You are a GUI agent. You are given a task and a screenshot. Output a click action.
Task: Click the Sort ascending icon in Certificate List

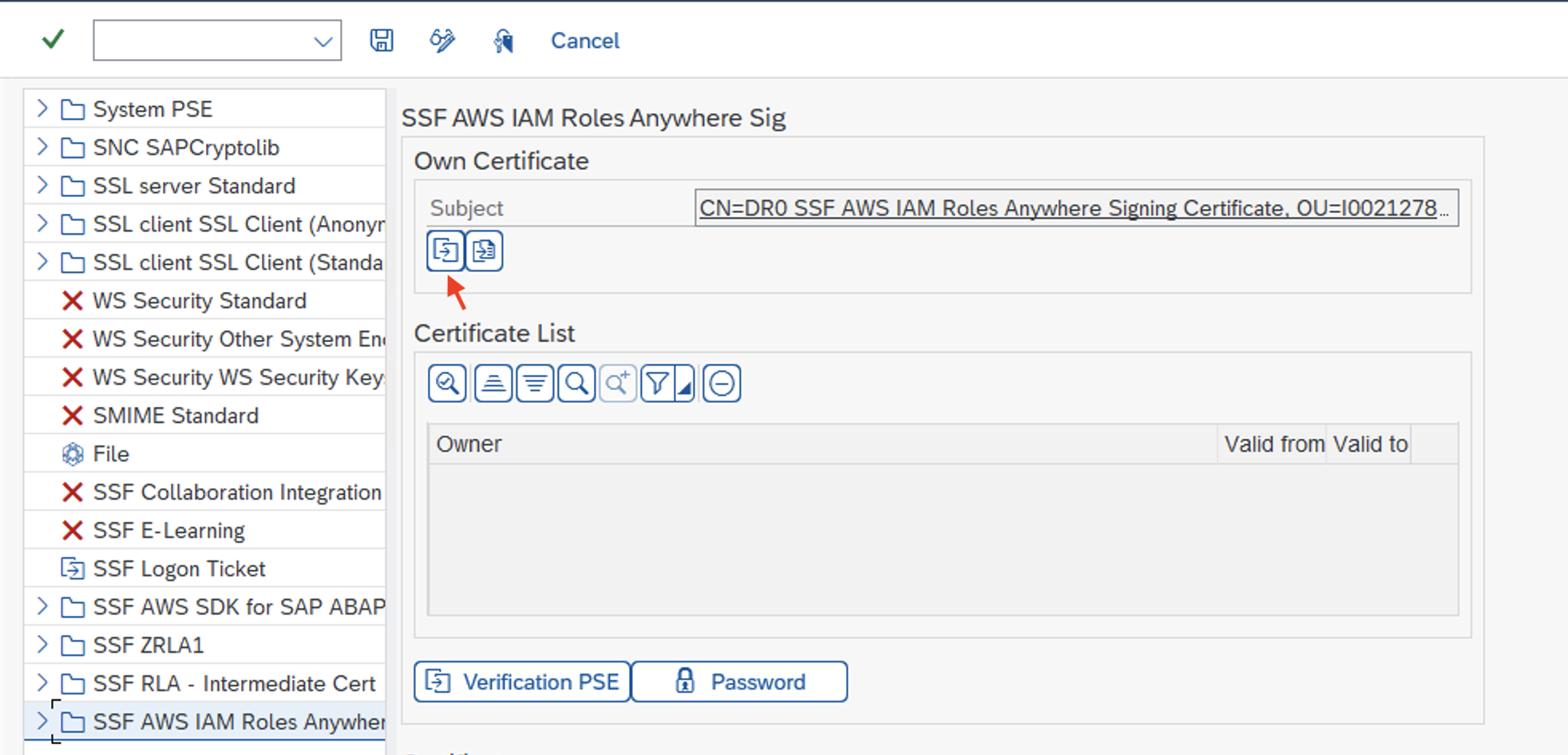pos(493,383)
